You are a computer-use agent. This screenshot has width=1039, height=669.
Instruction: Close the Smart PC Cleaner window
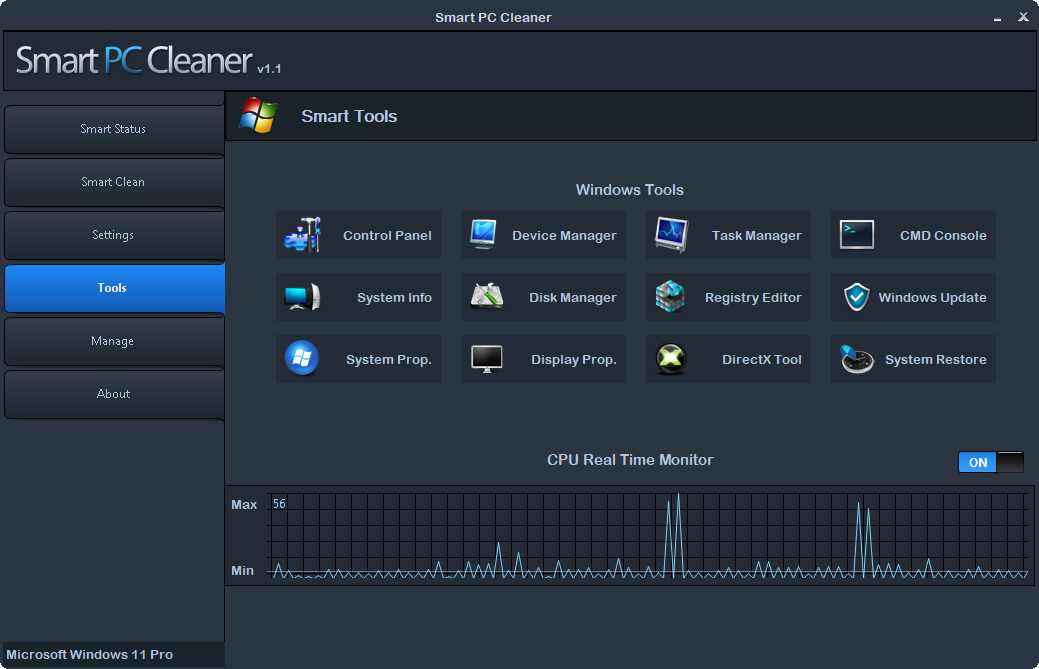pyautogui.click(x=1023, y=17)
